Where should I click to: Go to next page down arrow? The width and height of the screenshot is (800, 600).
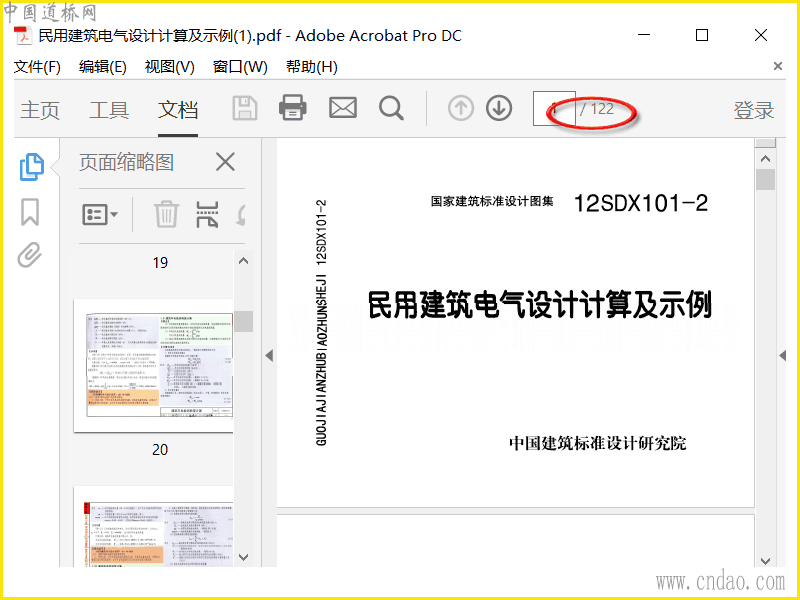click(498, 108)
